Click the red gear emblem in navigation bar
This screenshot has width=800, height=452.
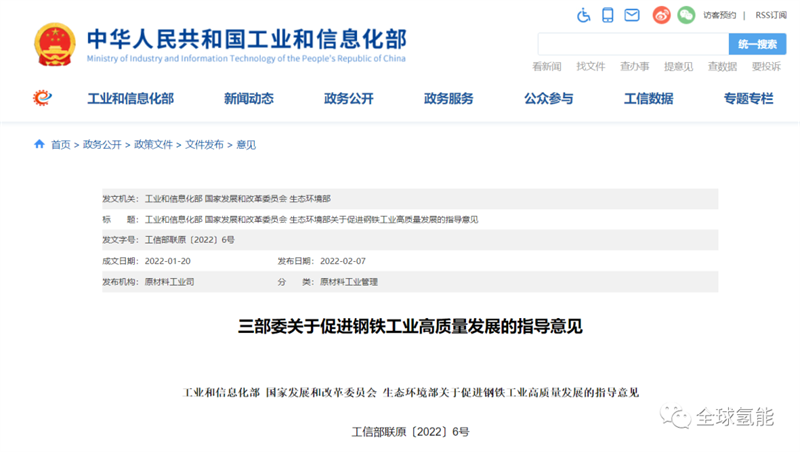42,97
